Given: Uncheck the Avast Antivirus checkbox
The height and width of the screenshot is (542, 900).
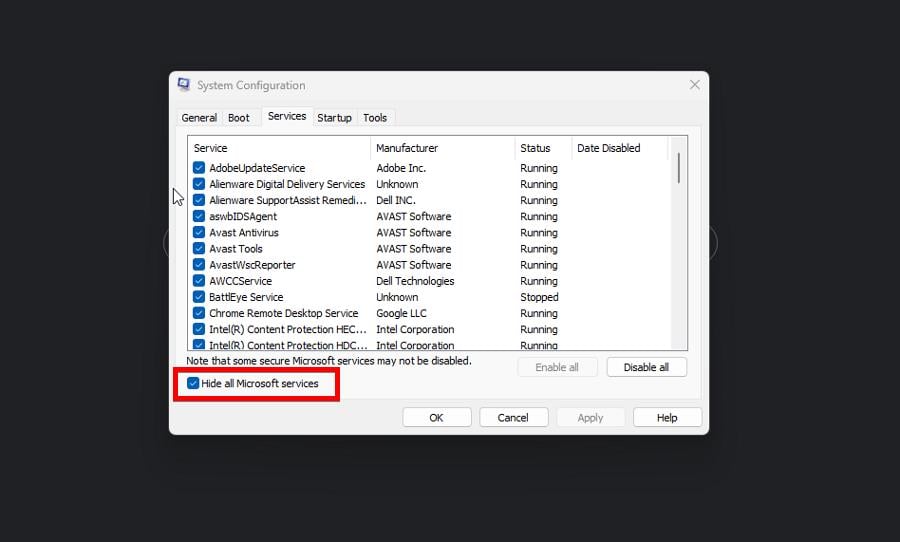Looking at the screenshot, I should tap(199, 232).
